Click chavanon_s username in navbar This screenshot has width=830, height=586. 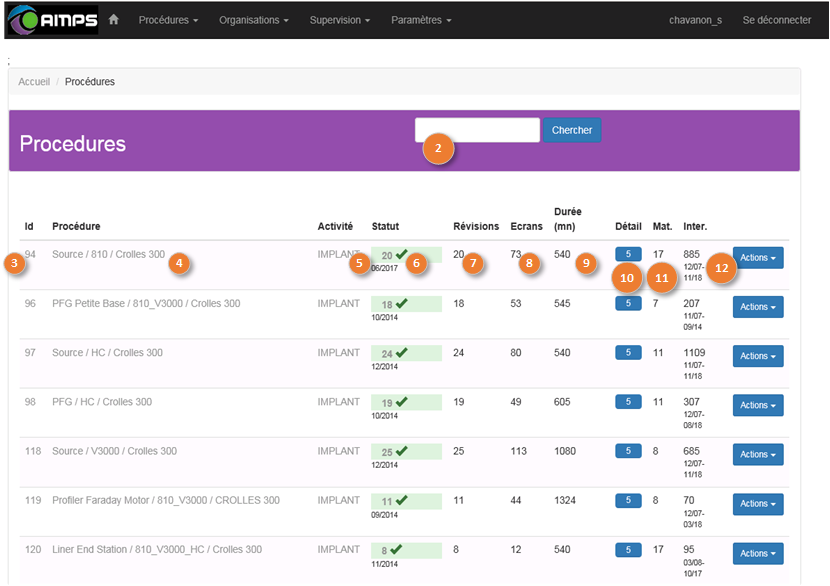695,20
